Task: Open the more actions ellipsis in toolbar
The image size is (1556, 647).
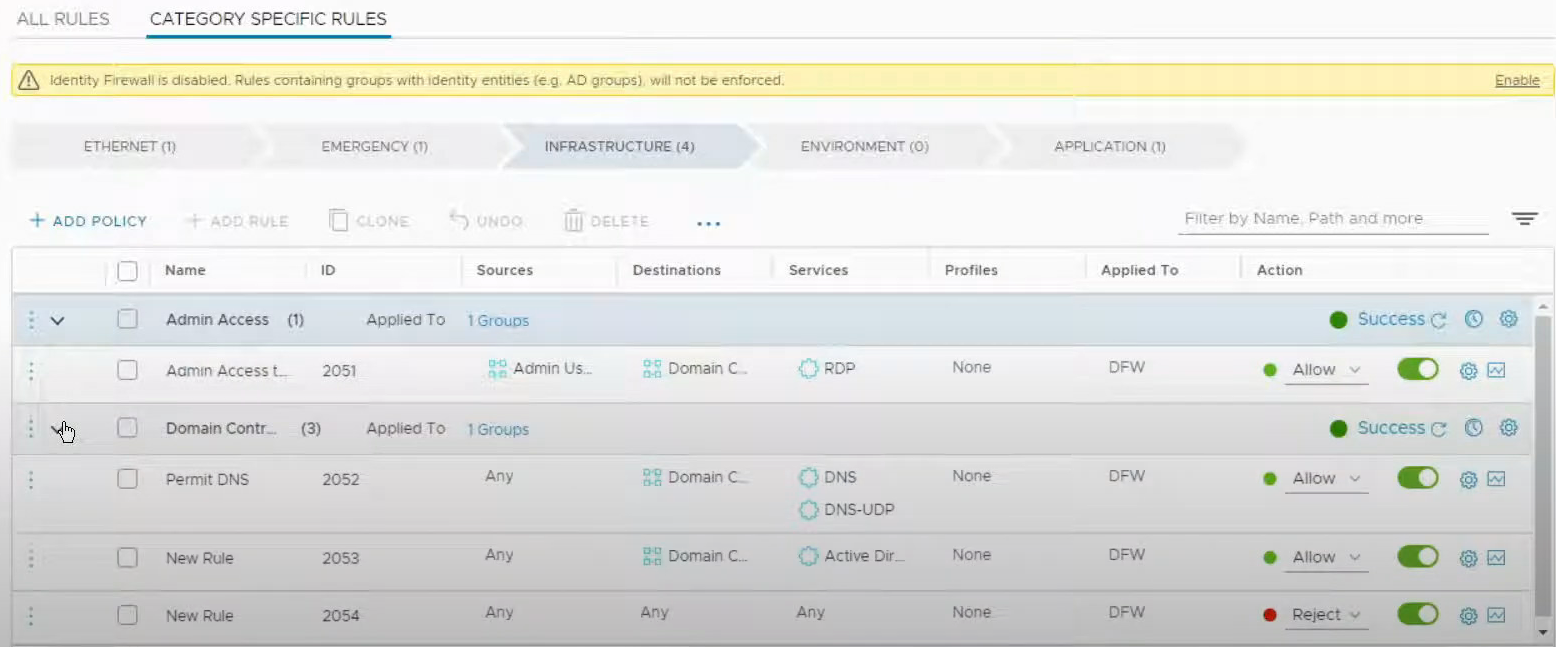Action: click(708, 223)
